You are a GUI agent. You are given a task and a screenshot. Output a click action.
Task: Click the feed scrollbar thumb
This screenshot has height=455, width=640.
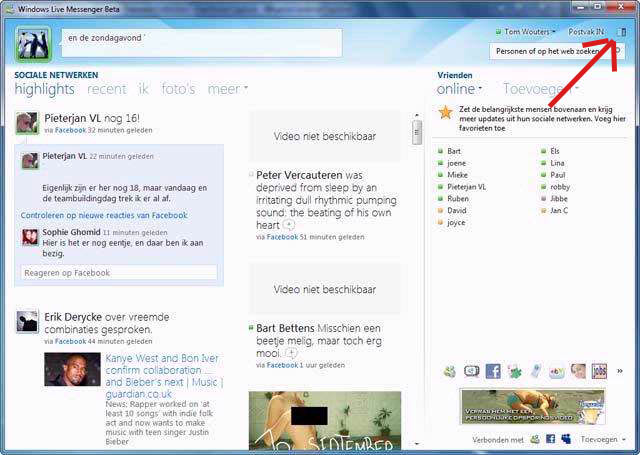pyautogui.click(x=417, y=132)
